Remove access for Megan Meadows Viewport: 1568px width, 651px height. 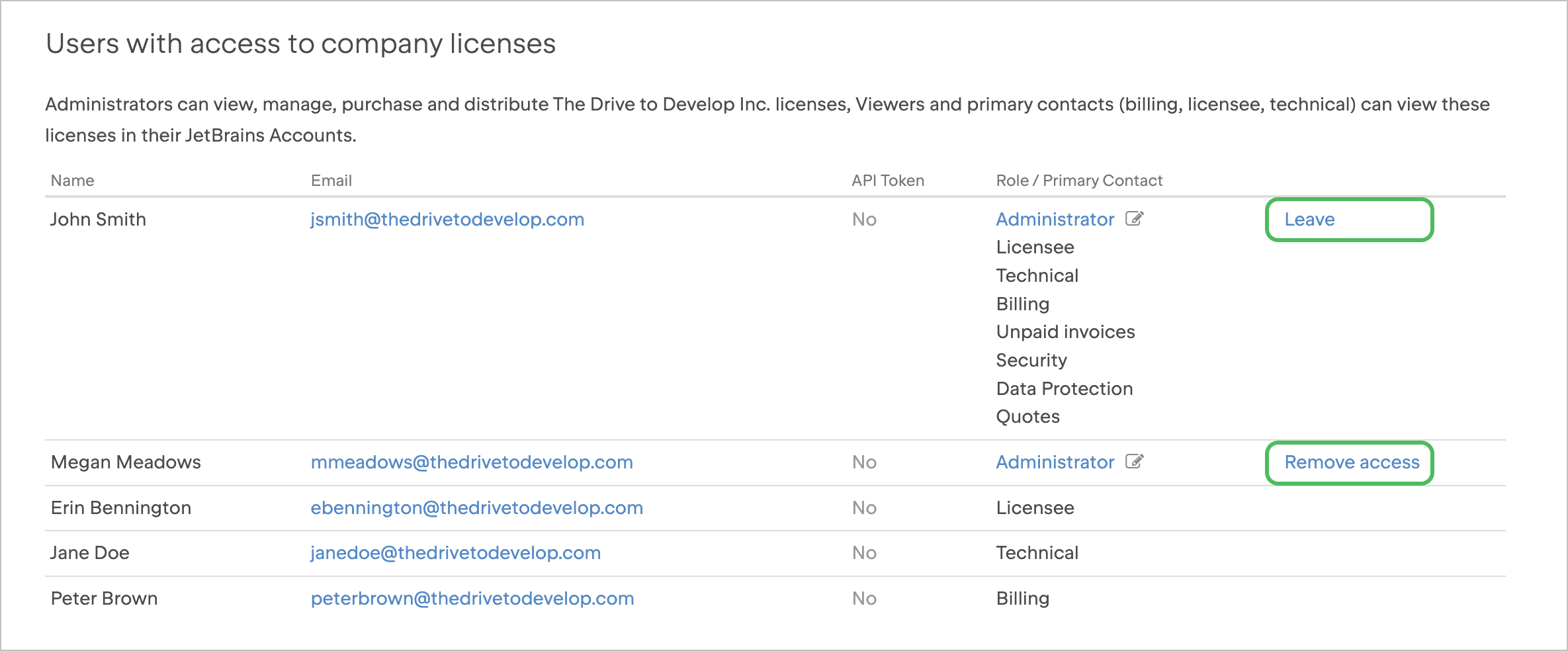point(1352,462)
